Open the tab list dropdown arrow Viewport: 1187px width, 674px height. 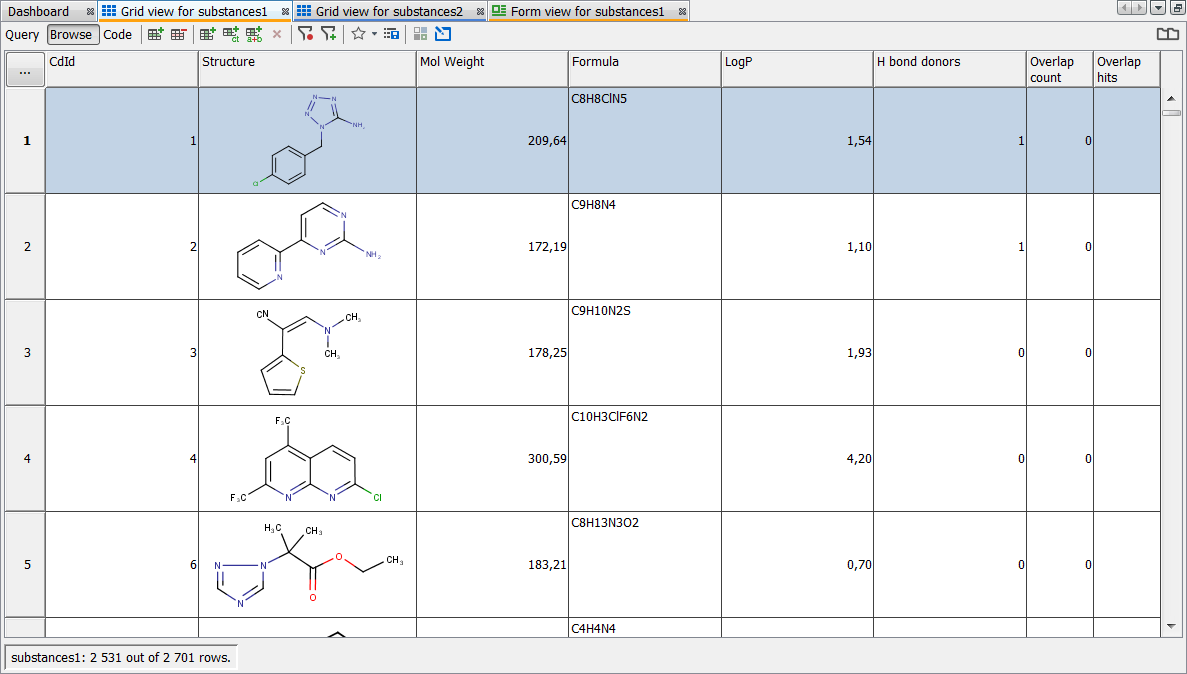point(1158,8)
